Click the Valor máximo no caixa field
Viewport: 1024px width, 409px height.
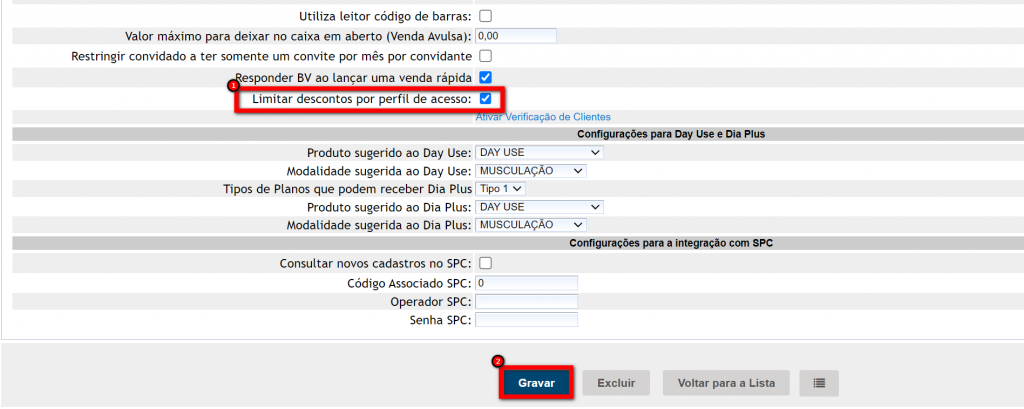(x=515, y=35)
